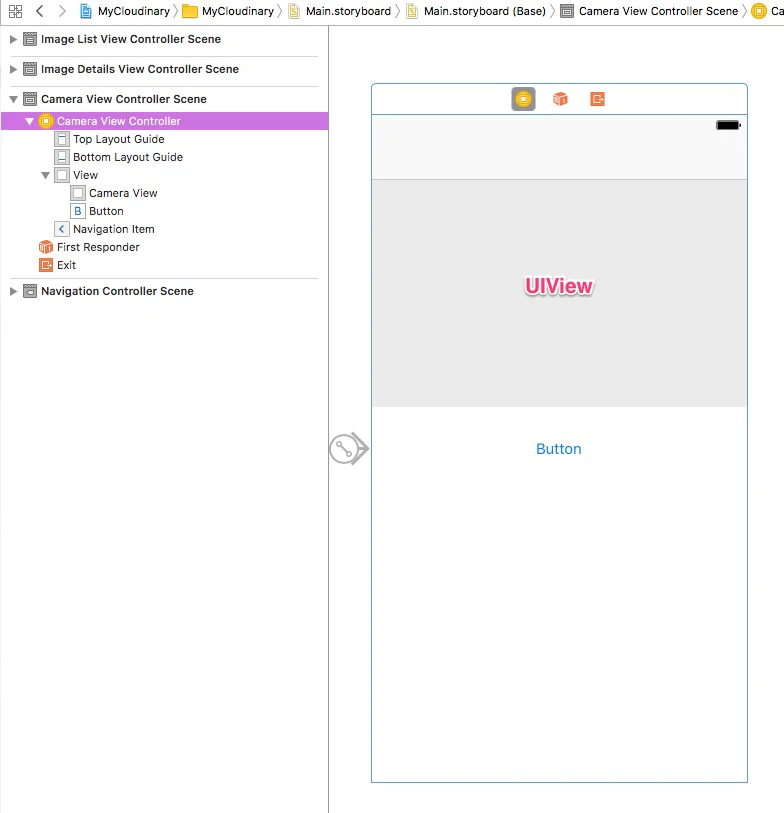Click the segue arrow icon left of scene
The height and width of the screenshot is (813, 784).
(349, 448)
